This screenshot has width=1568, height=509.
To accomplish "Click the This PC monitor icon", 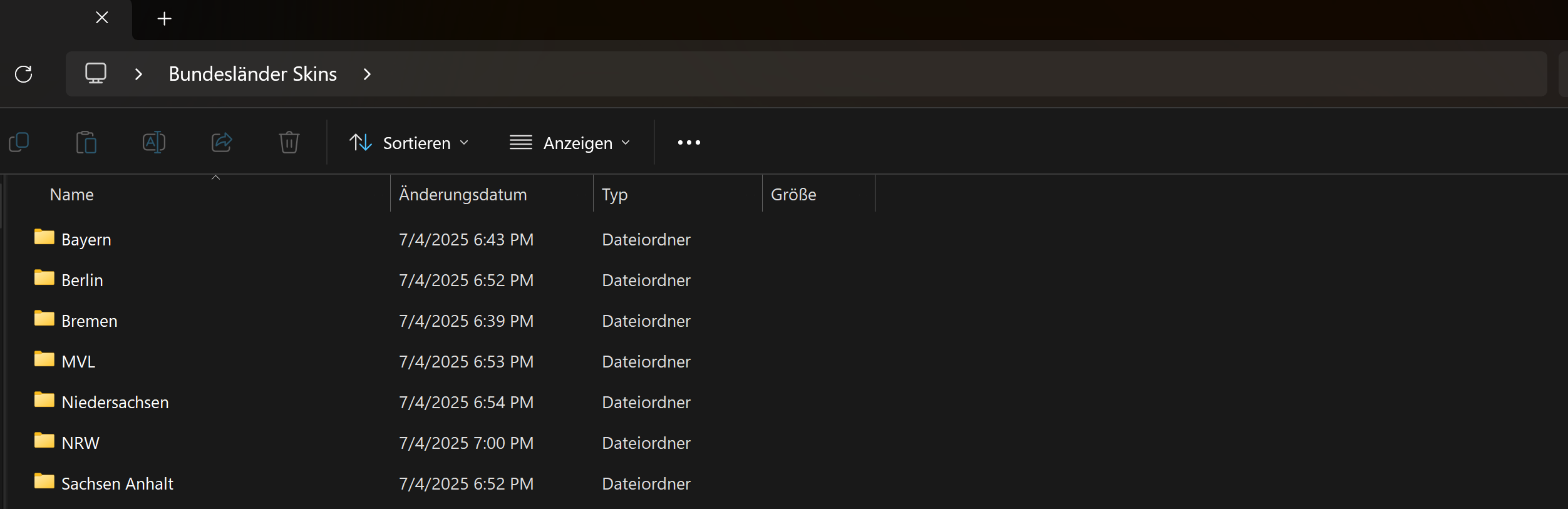I will tap(96, 73).
